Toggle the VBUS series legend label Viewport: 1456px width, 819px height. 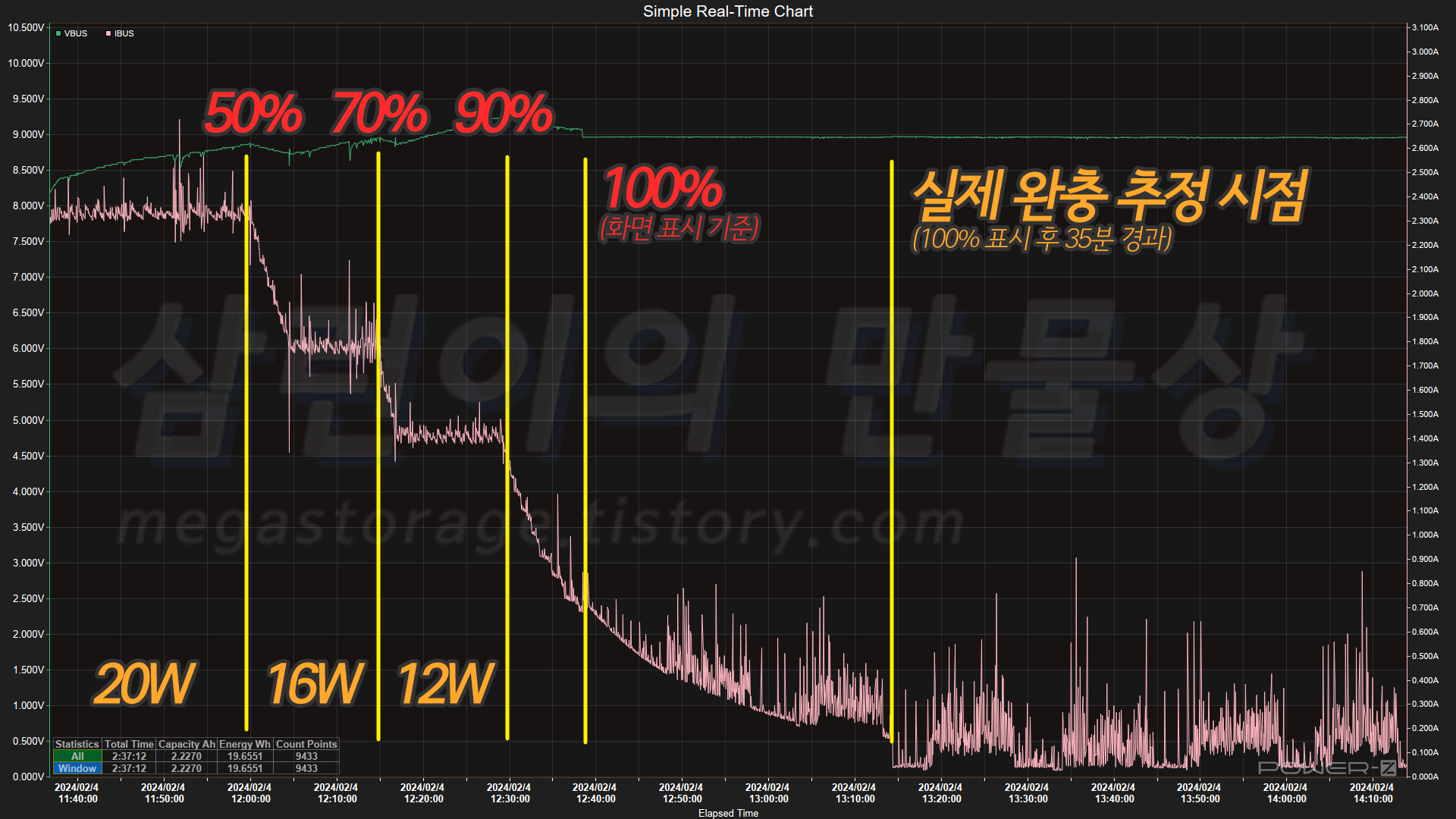click(x=76, y=33)
